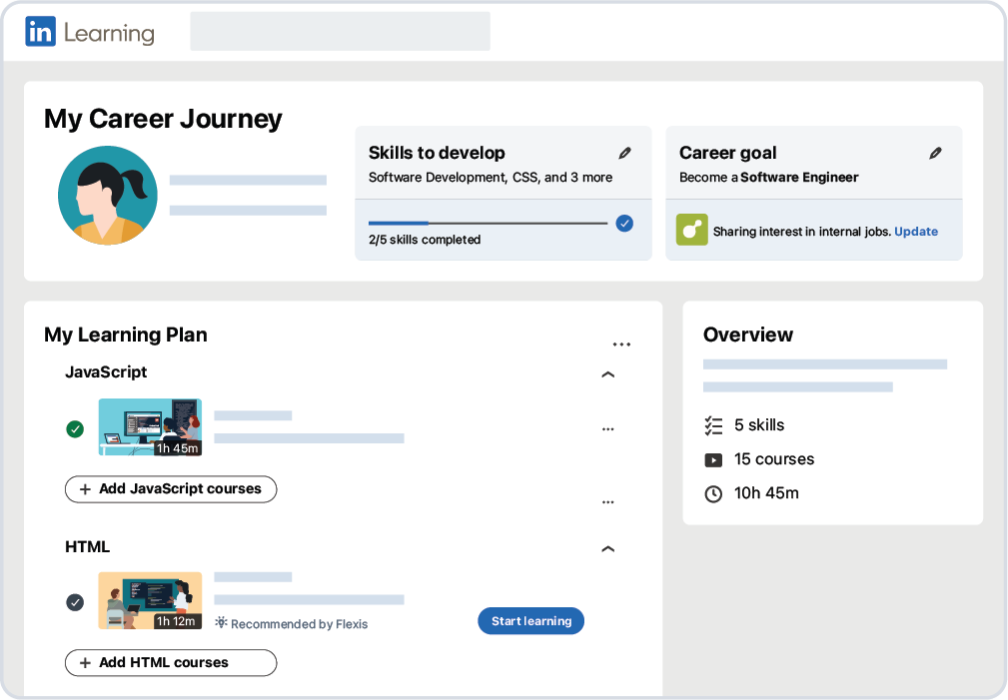Toggle the green JavaScript course completed checkmark
The width and height of the screenshot is (1008, 700).
point(75,429)
